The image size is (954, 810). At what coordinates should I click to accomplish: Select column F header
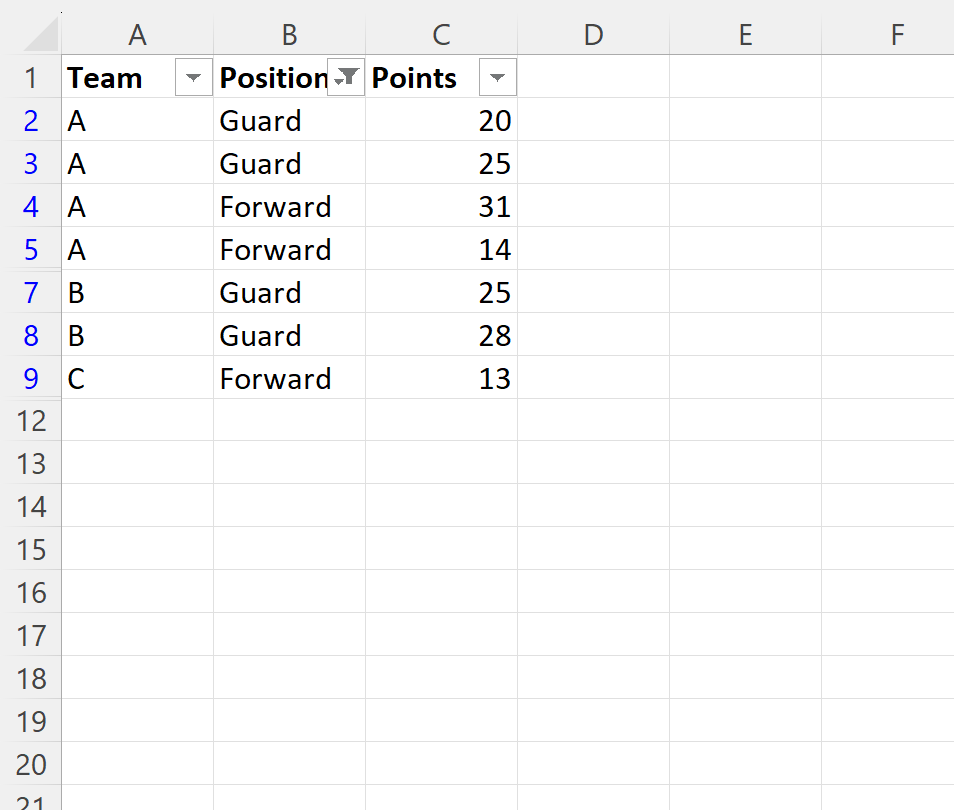[897, 35]
